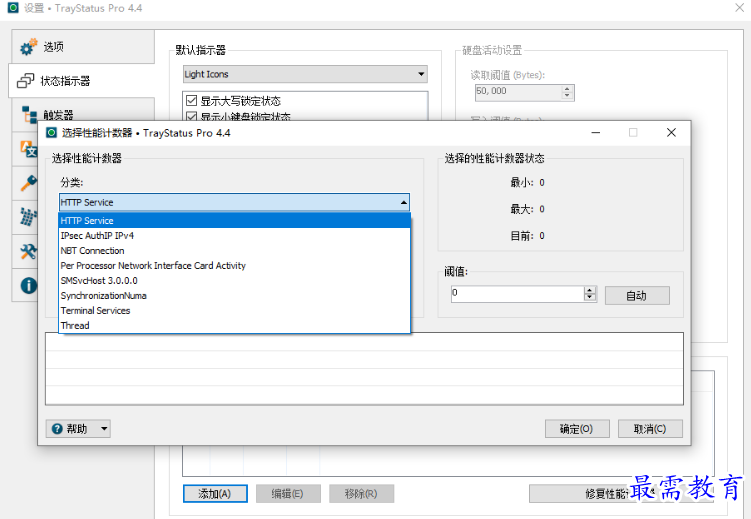This screenshot has width=751, height=519.
Task: Click the trigger tree icon beside 触发器
Action: click(29, 114)
